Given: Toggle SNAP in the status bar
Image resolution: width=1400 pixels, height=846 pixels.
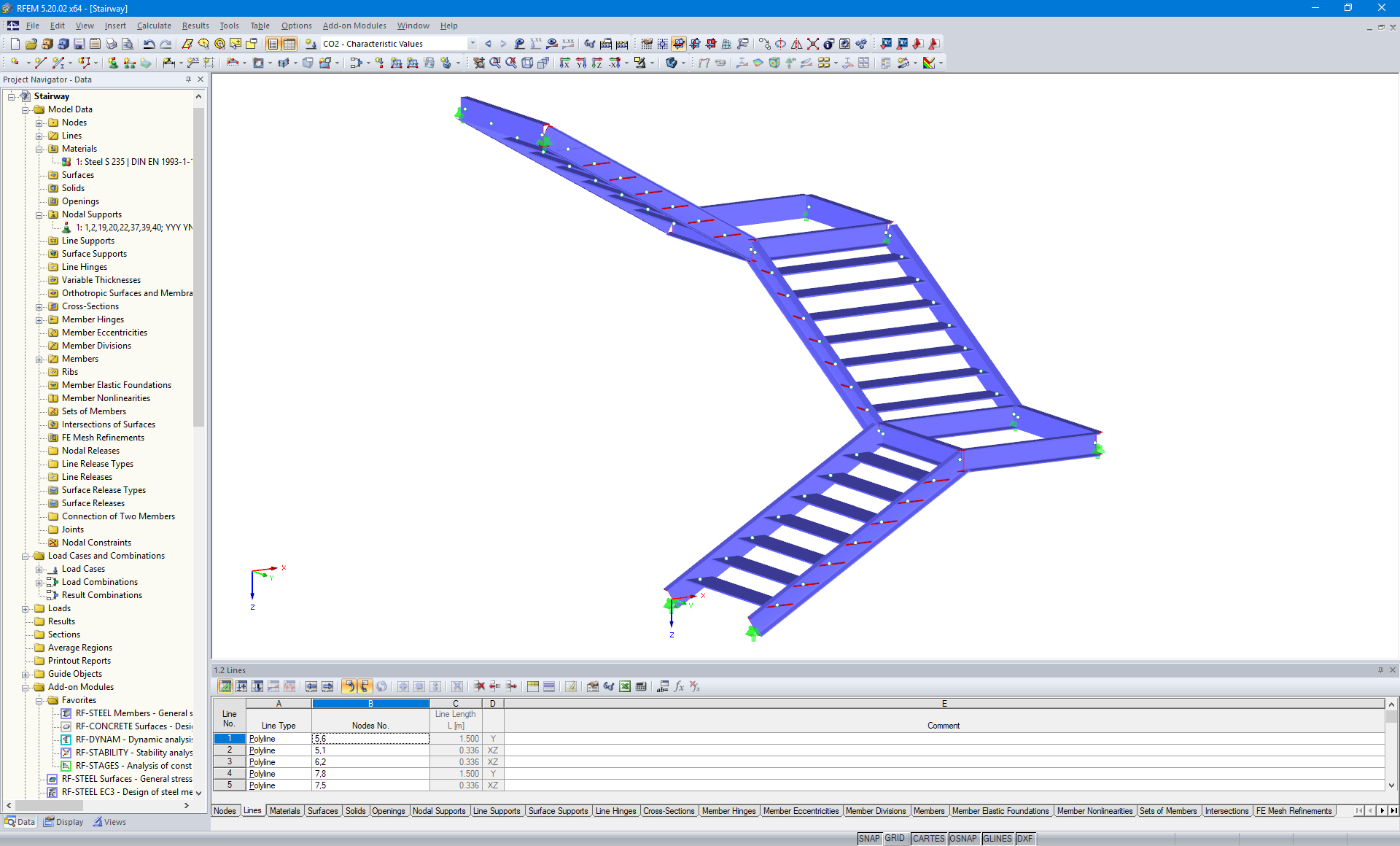Looking at the screenshot, I should 869,838.
